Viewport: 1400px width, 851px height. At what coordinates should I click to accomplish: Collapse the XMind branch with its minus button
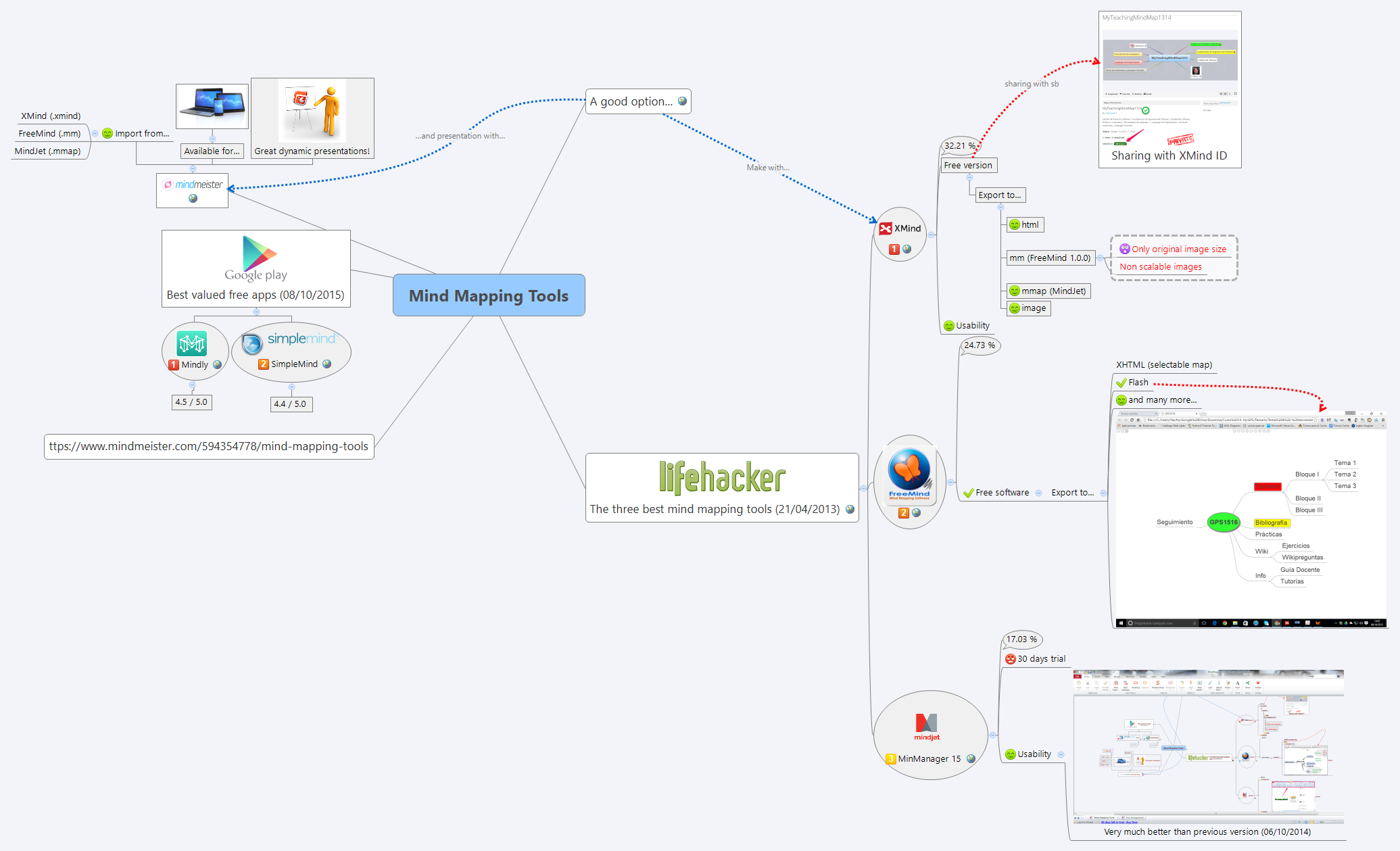(x=931, y=235)
